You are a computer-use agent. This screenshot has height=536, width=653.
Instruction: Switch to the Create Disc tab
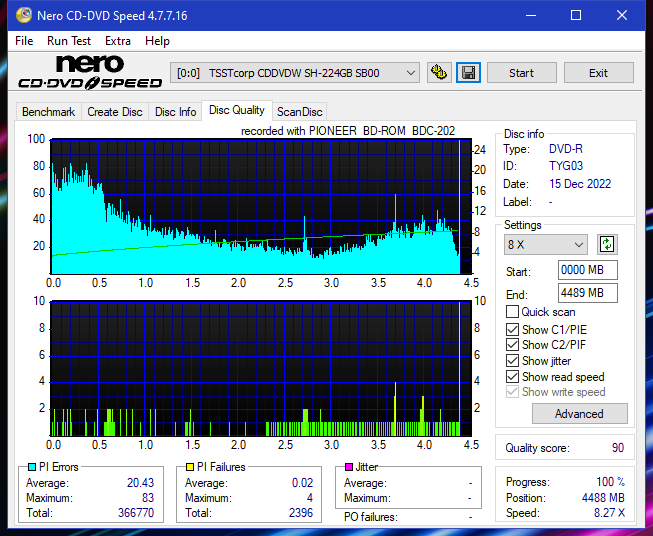115,112
